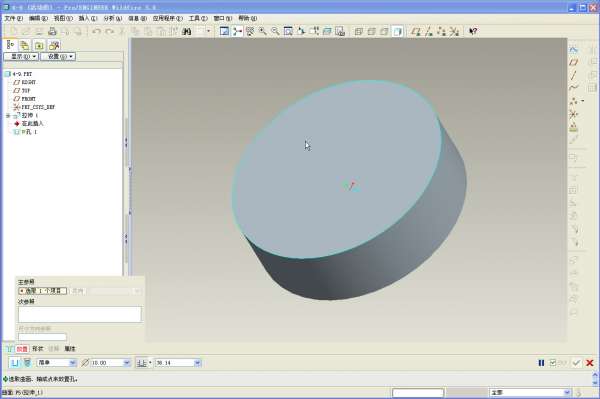Click the Zoom out magnifier icon
Screen dimensions: 600x399
(275, 31)
